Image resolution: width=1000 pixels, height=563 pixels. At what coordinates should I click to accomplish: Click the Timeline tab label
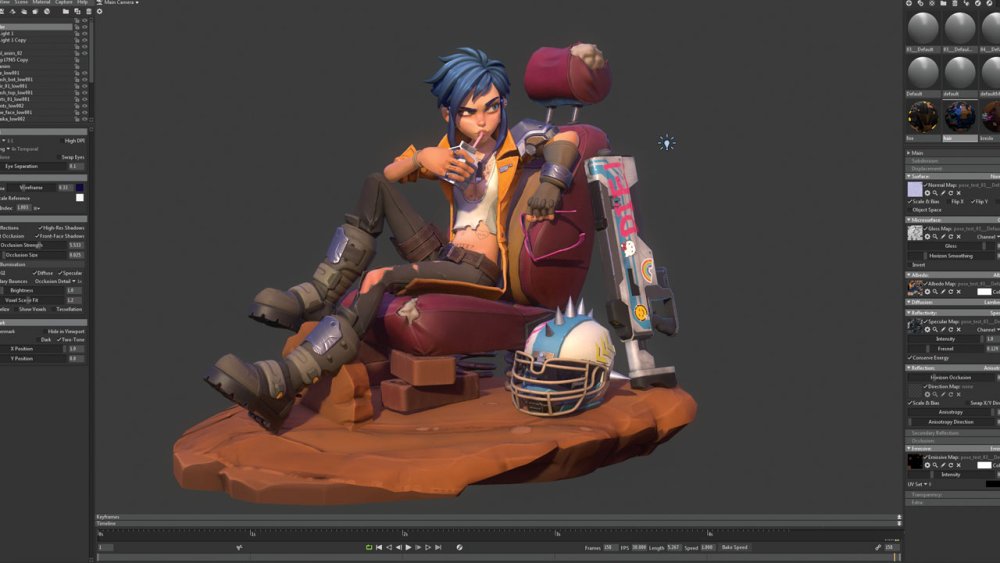pos(106,523)
